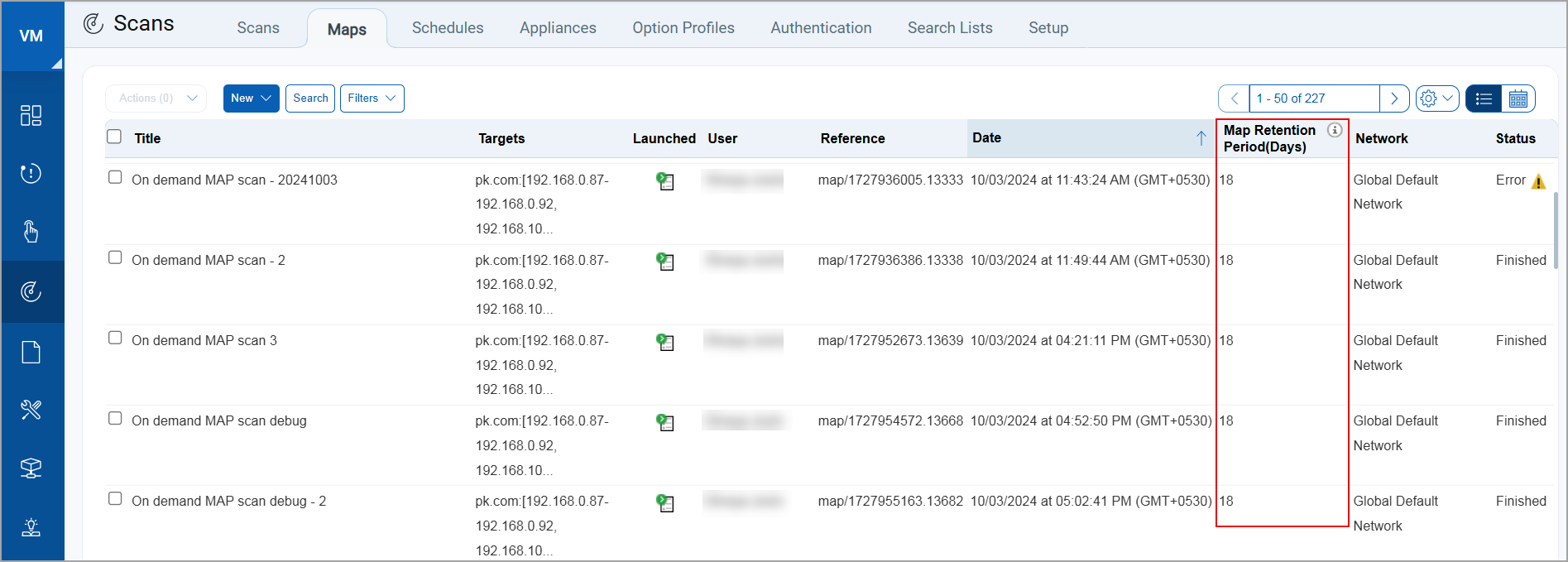Click info icon beside Map Retention Period
1568x562 pixels.
point(1335,130)
